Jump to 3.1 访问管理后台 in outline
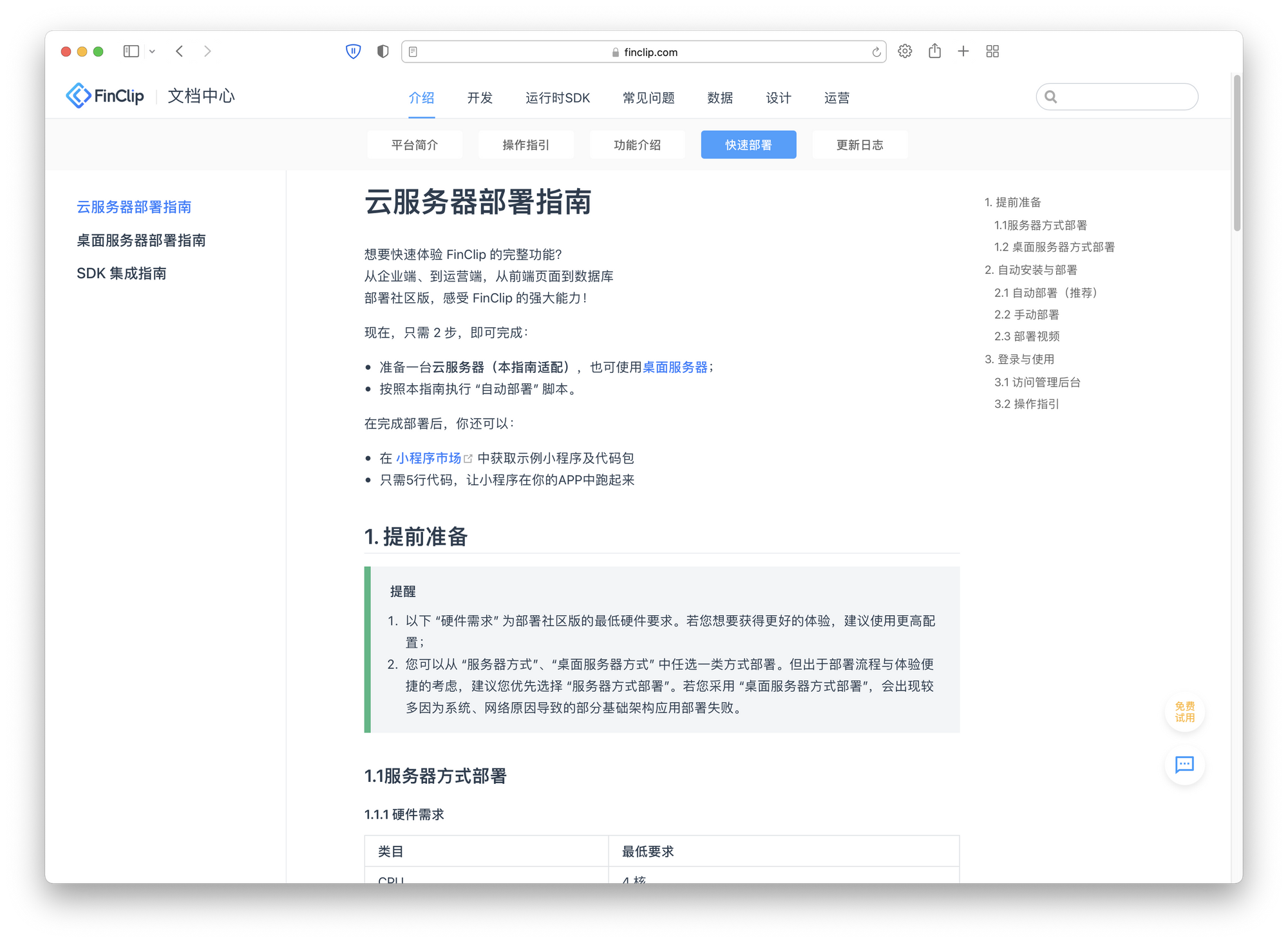This screenshot has height=943, width=1288. click(1037, 383)
